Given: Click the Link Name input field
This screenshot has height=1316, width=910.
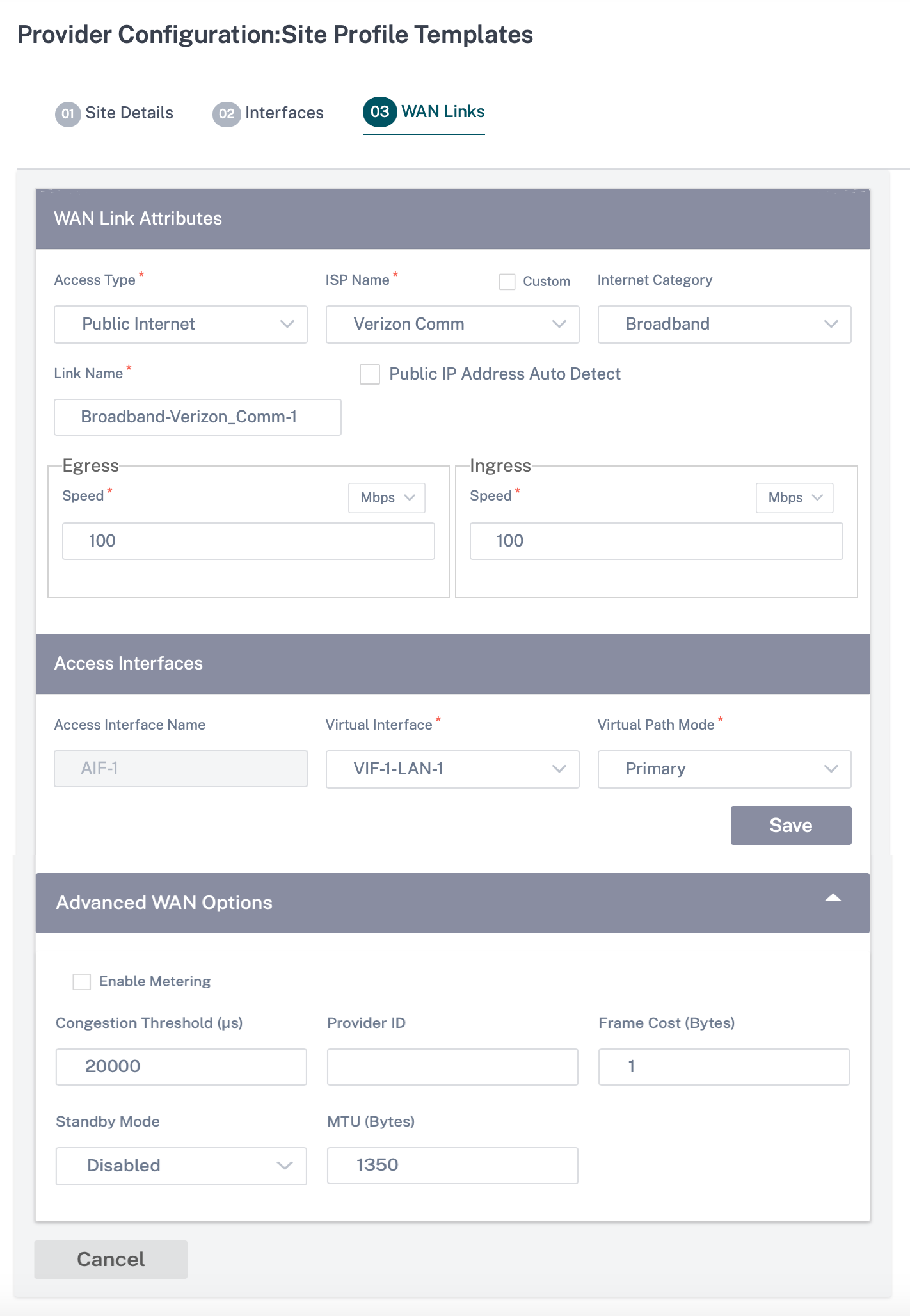Looking at the screenshot, I should (198, 417).
